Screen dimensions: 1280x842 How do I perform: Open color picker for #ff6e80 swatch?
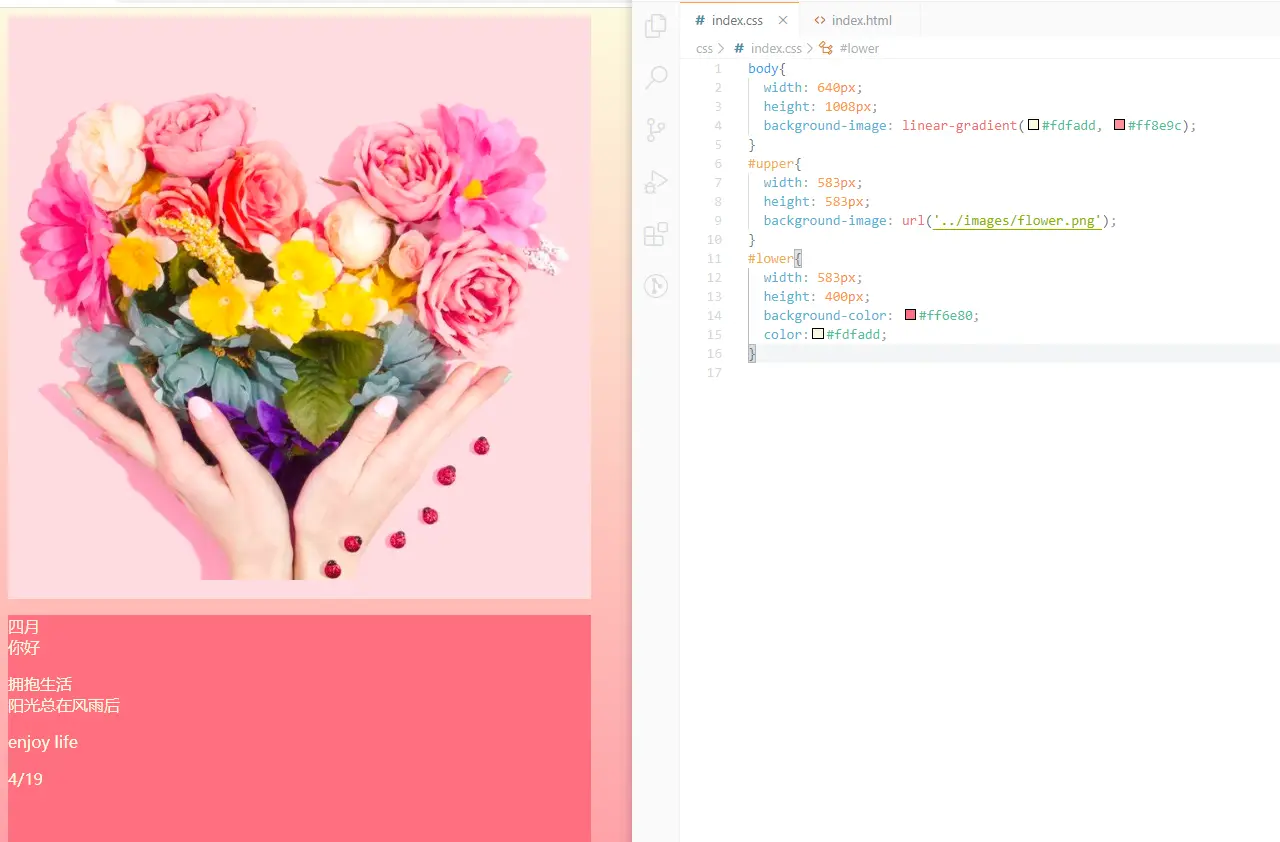[x=911, y=315]
